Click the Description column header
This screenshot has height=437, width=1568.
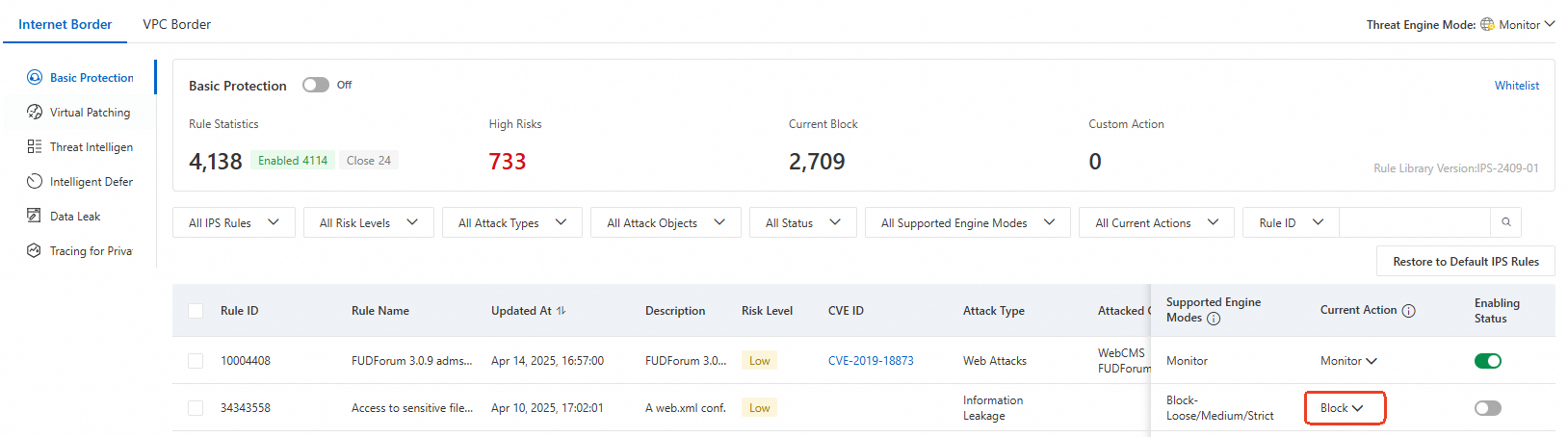[x=675, y=311]
